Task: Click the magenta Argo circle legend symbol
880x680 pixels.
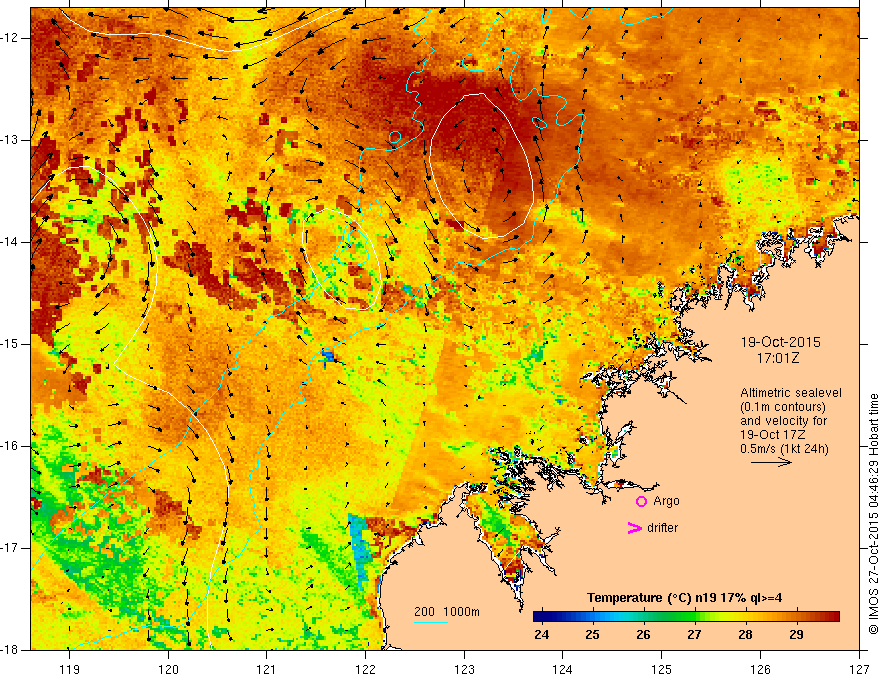Action: coord(641,502)
